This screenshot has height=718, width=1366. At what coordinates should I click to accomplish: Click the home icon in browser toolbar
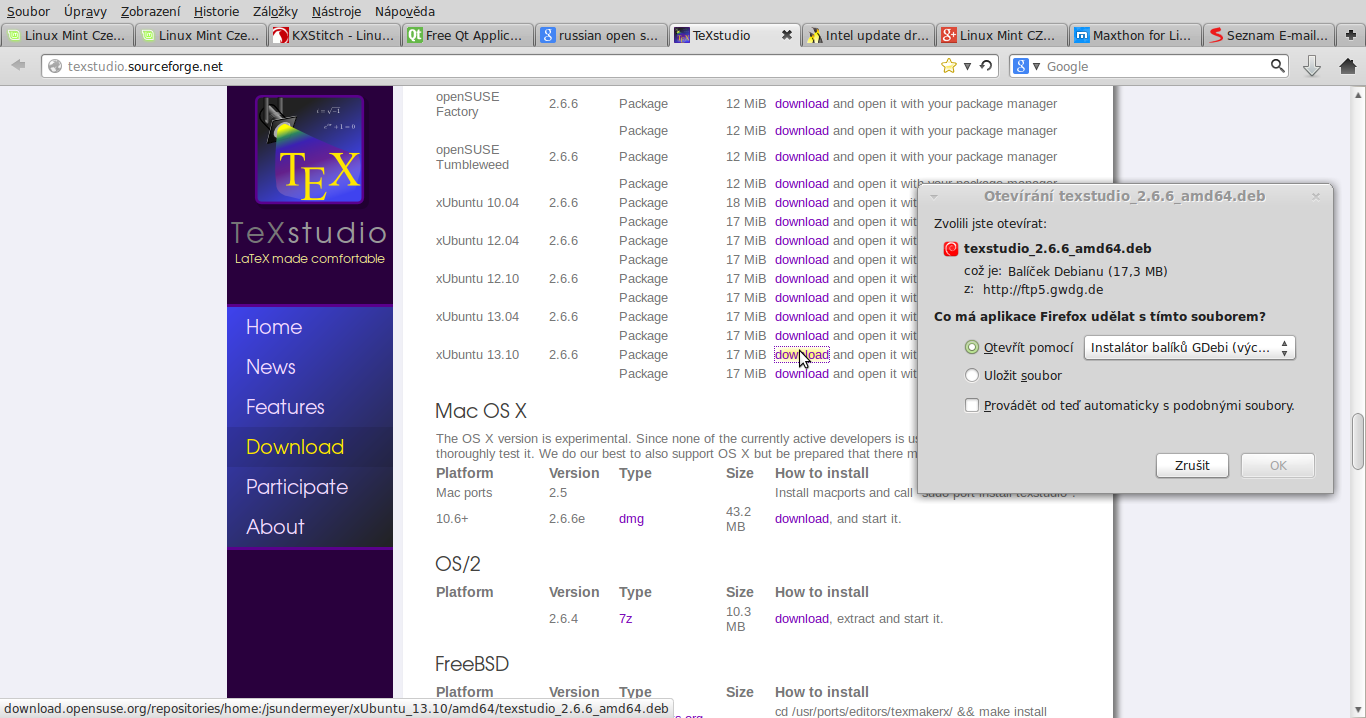pos(1347,66)
